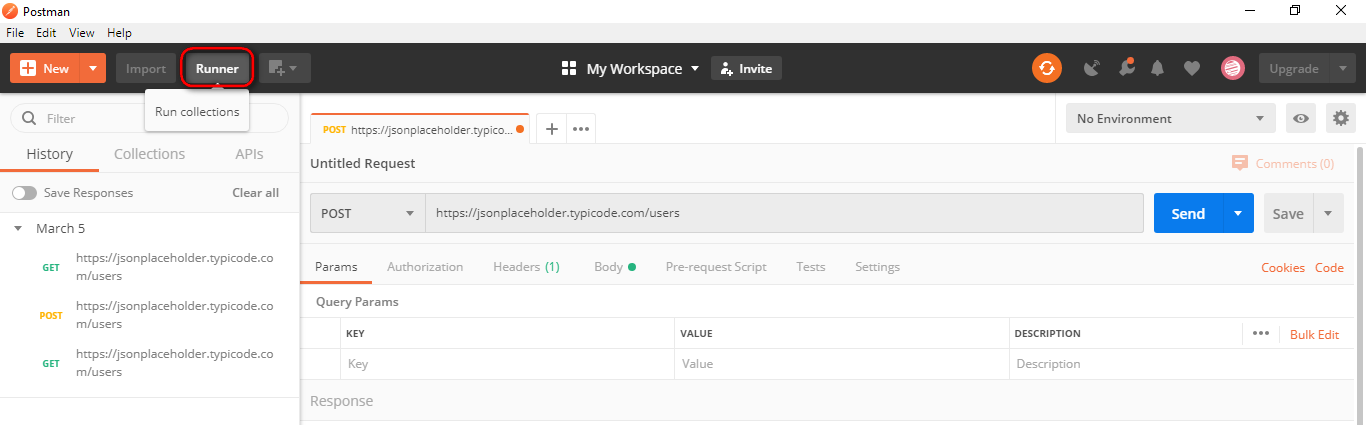Viewport: 1366px width, 425px height.
Task: Click the sync status icon
Action: pos(1046,68)
